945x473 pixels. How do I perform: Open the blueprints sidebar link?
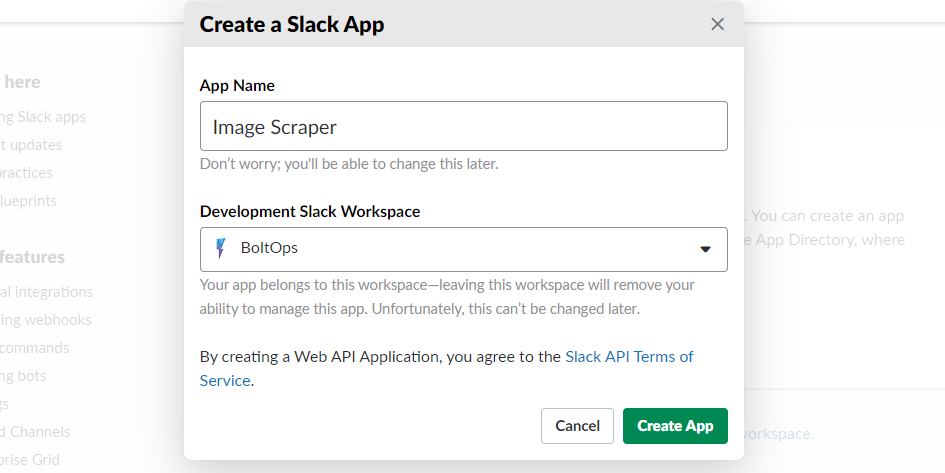28,201
